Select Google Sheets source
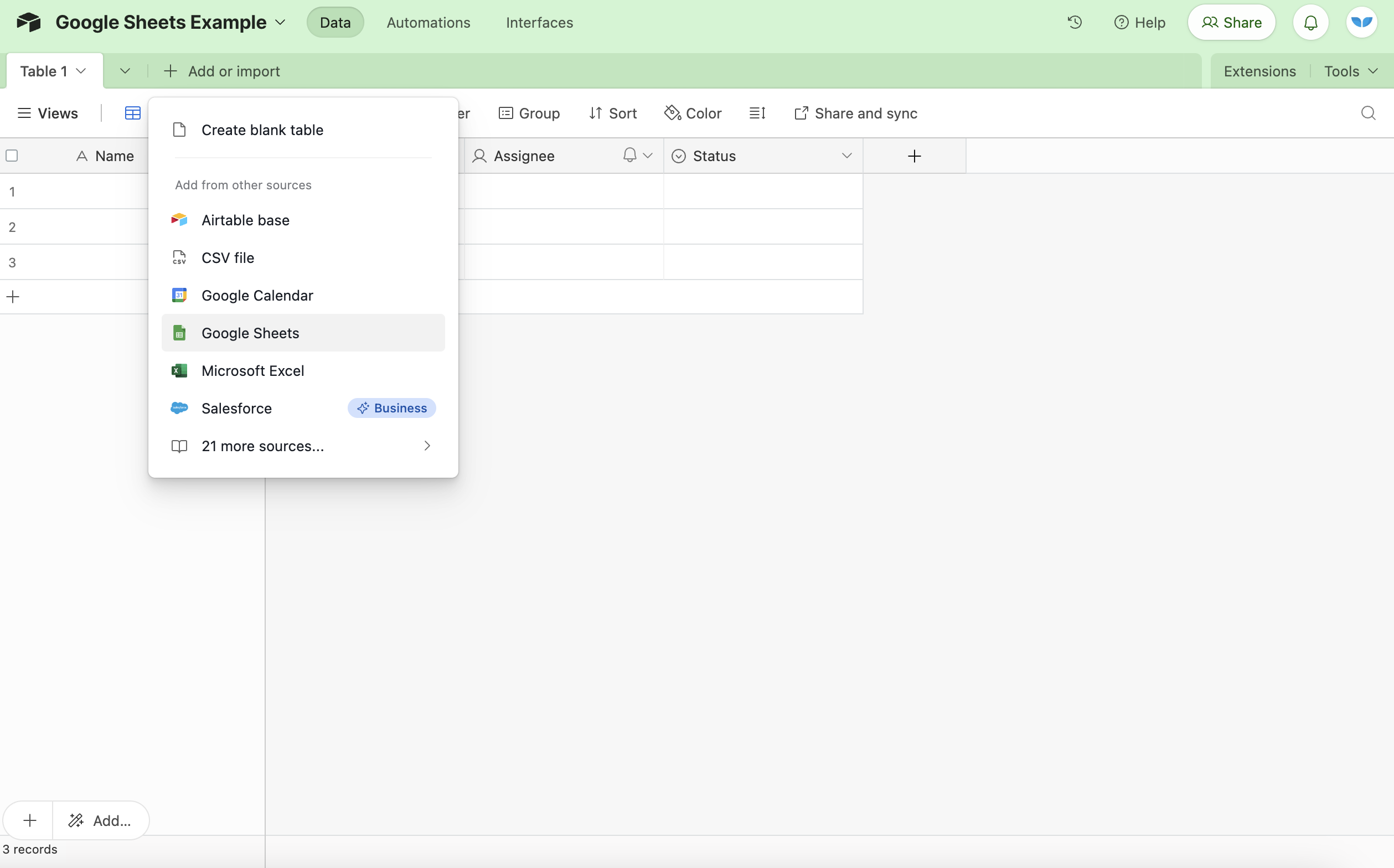This screenshot has width=1394, height=868. [303, 333]
